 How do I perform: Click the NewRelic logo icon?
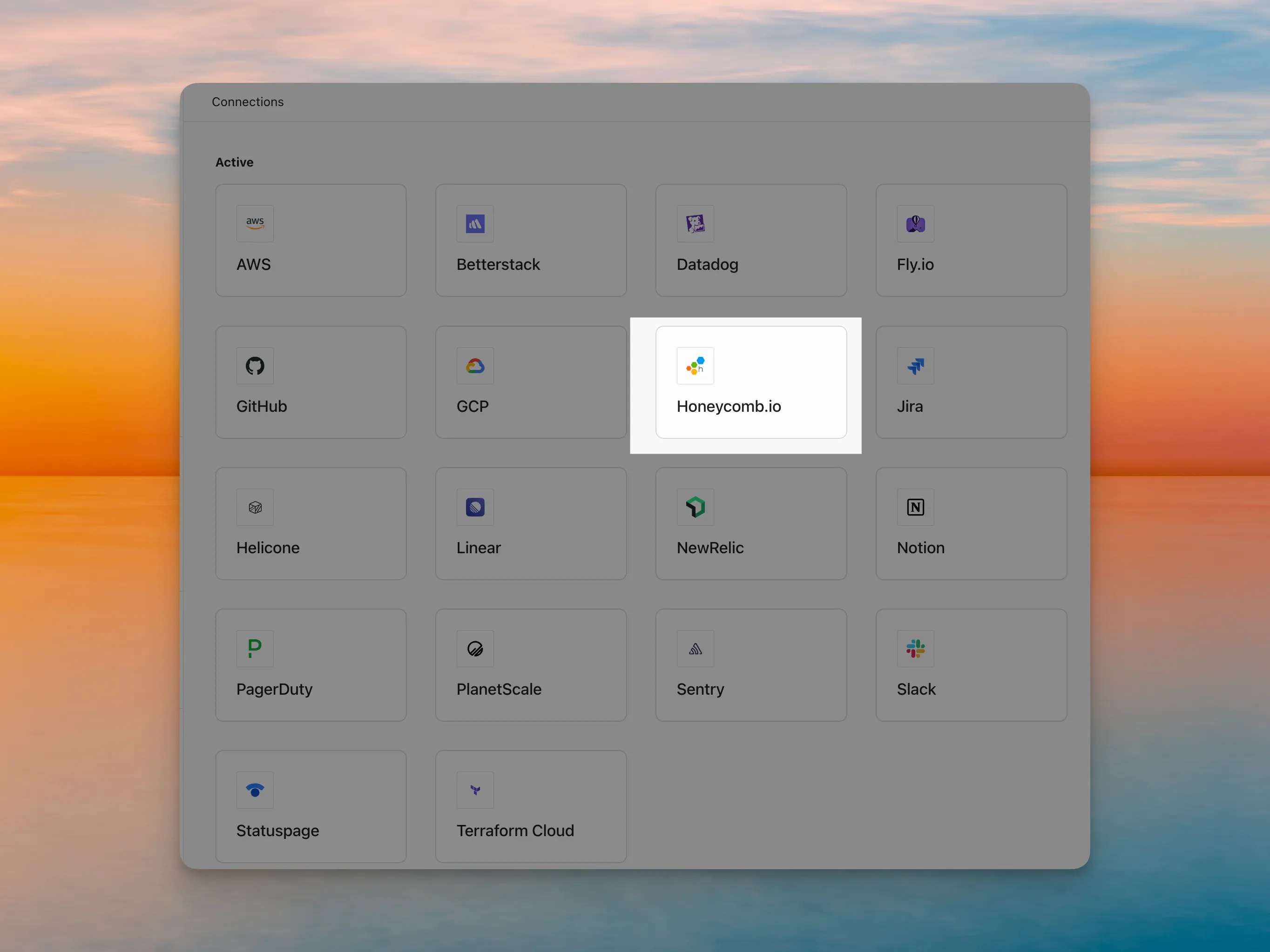[695, 507]
